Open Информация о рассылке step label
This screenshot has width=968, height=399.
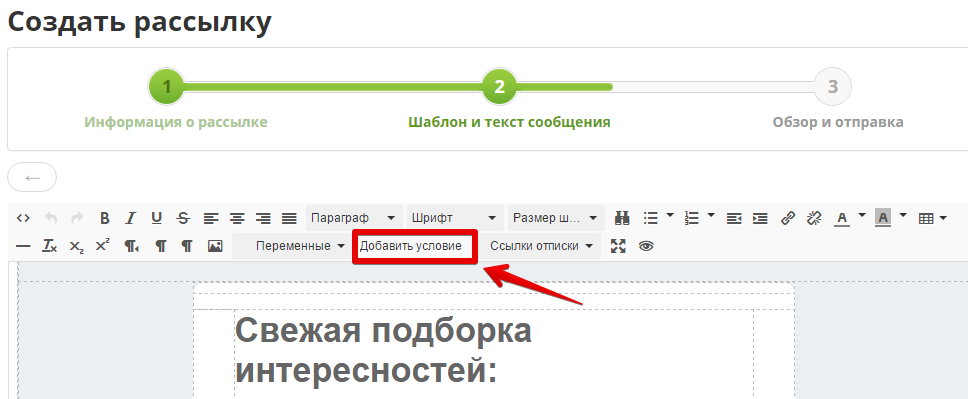point(176,122)
